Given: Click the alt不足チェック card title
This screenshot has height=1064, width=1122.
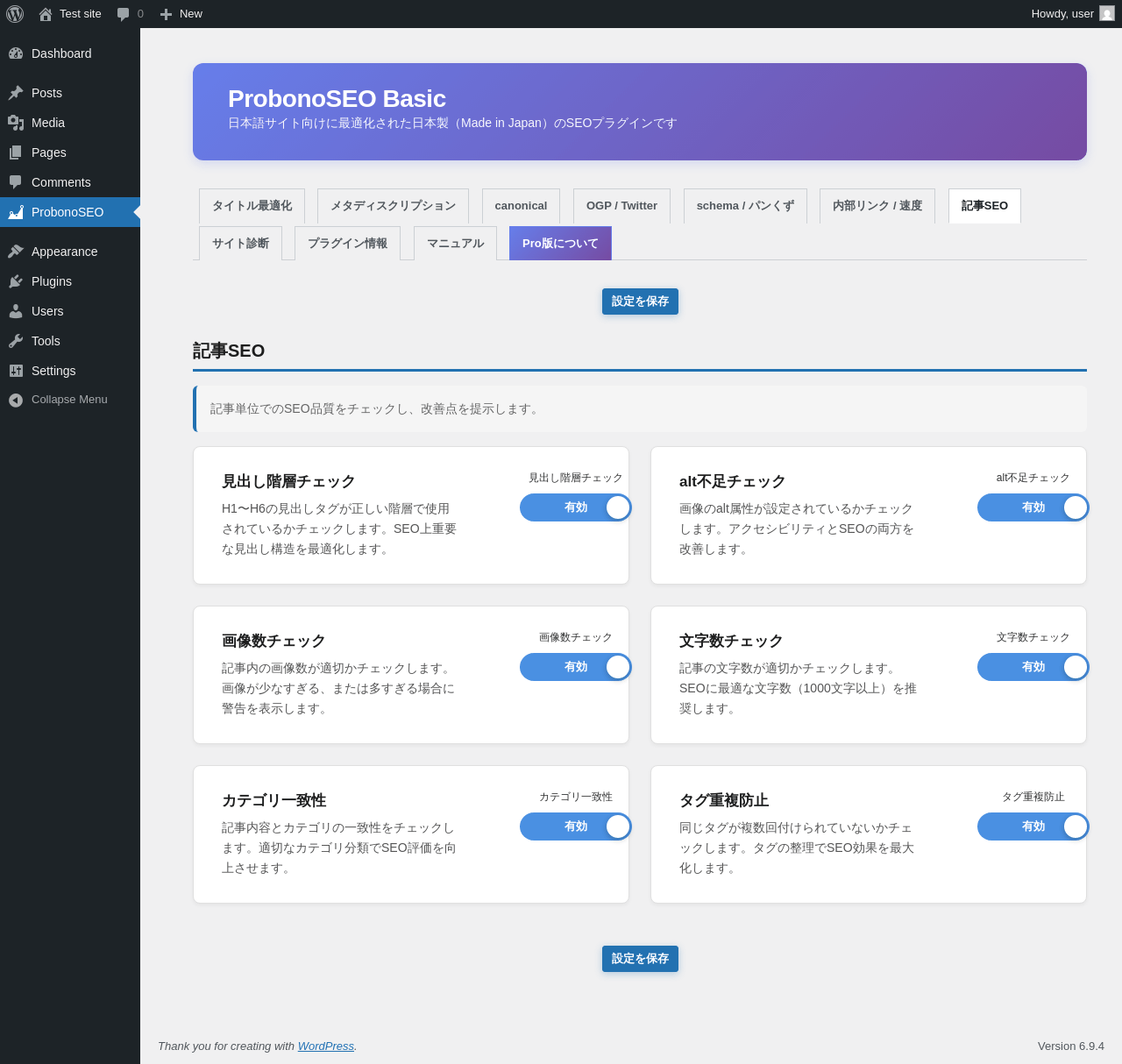Looking at the screenshot, I should (x=733, y=481).
